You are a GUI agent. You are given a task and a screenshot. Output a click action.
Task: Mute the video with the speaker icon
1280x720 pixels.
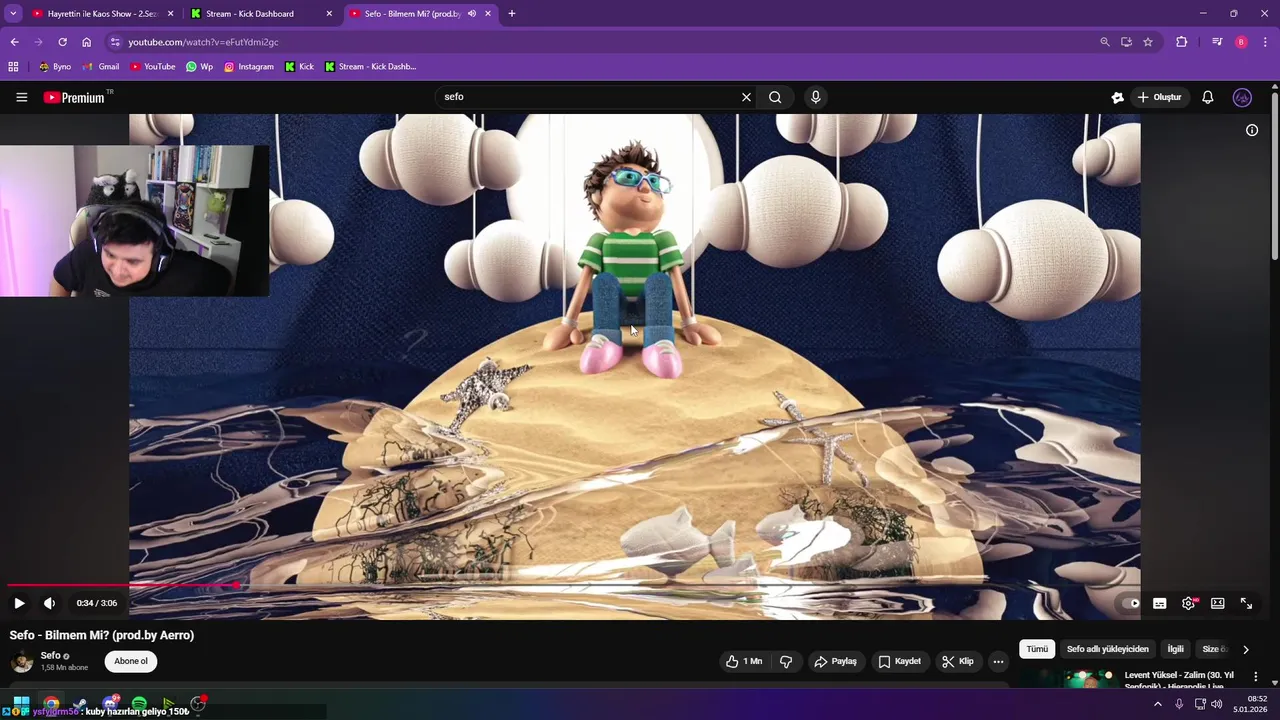click(49, 603)
